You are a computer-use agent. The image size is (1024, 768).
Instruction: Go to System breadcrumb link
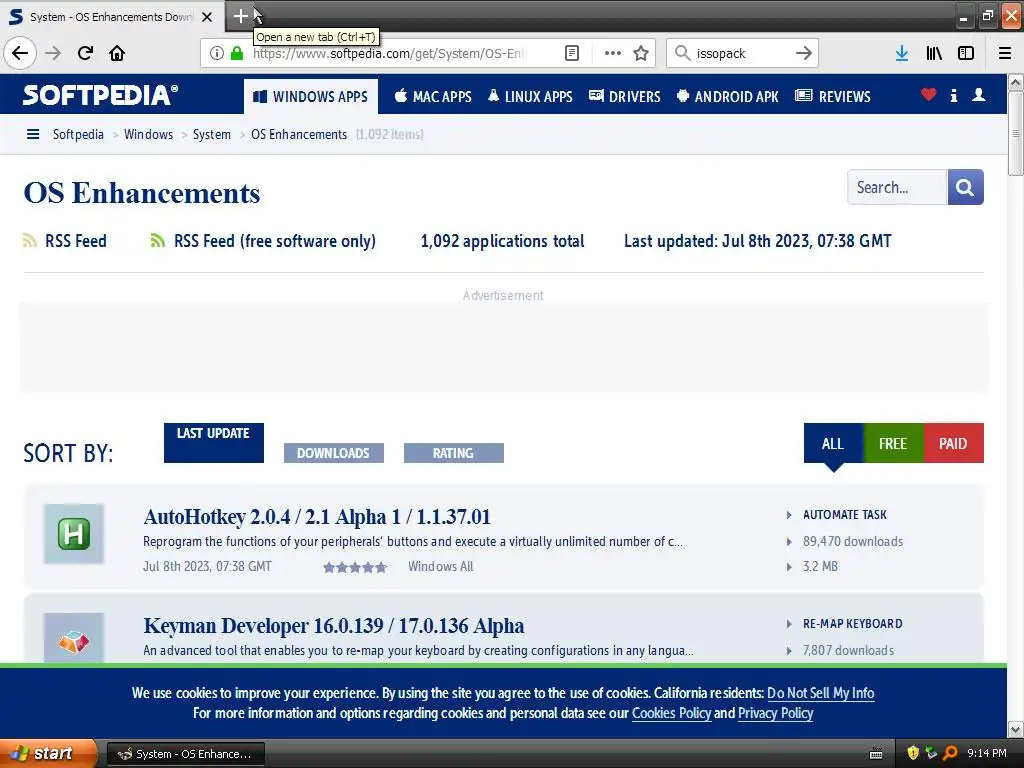212,135
